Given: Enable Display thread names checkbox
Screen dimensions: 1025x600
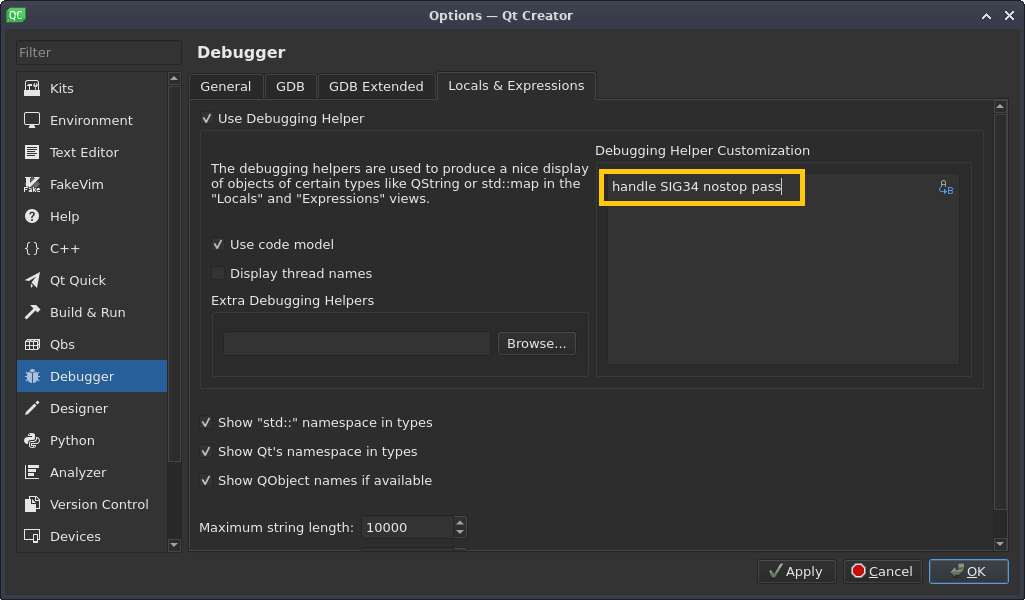Looking at the screenshot, I should (219, 274).
